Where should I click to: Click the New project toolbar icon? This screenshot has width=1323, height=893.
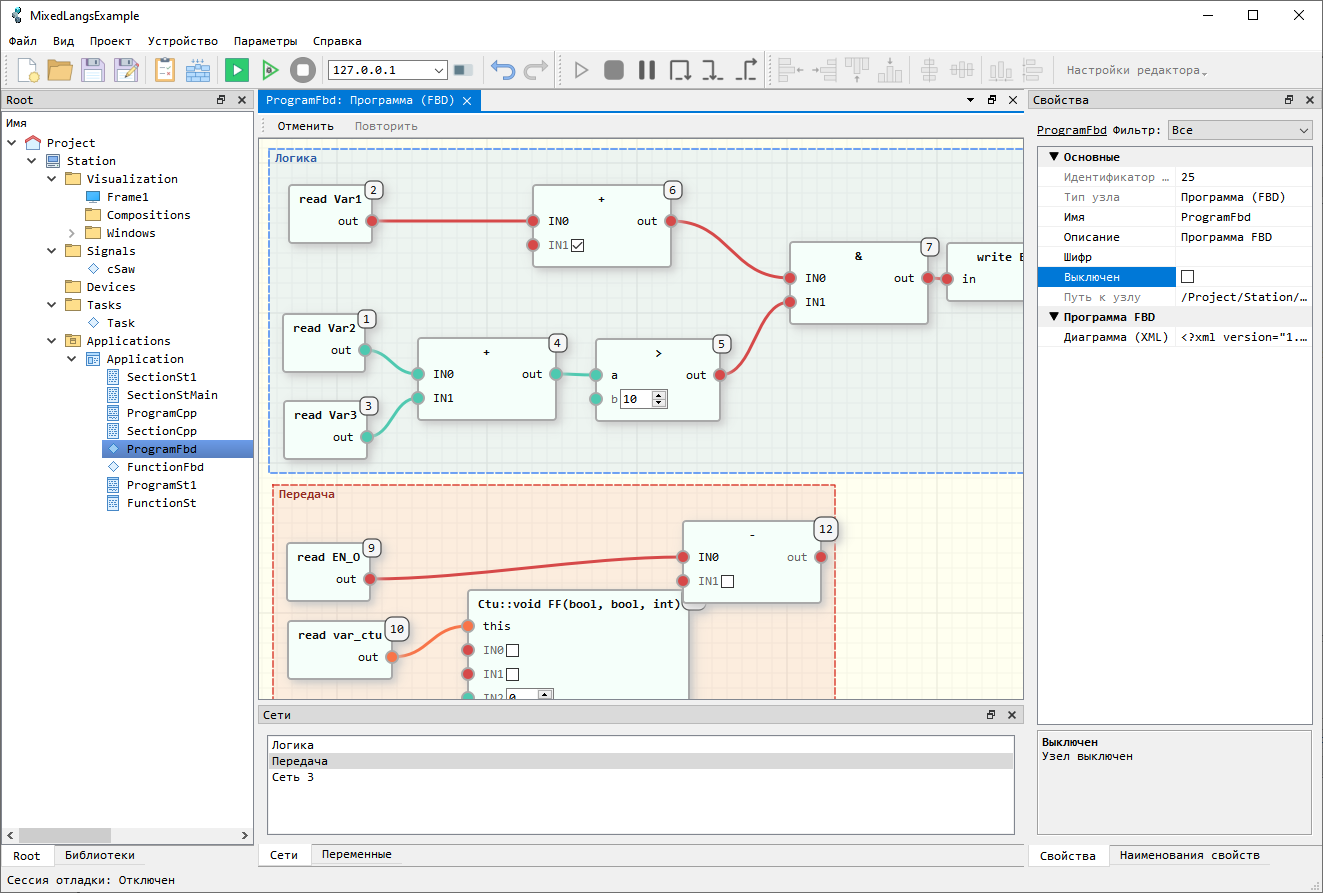pyautogui.click(x=28, y=70)
